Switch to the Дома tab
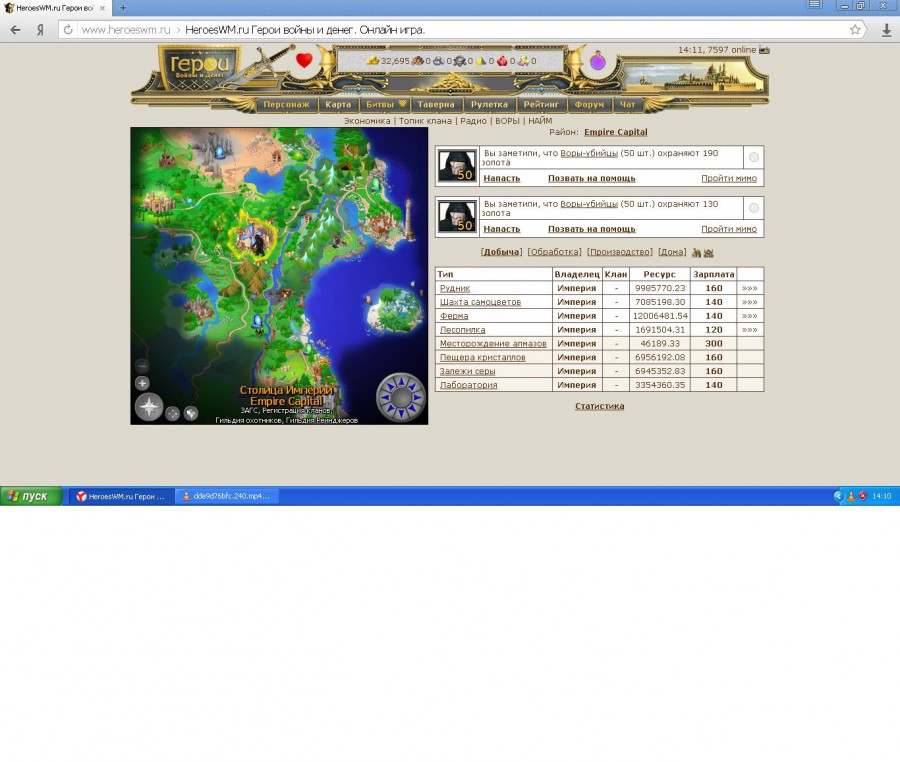This screenshot has width=900, height=762. tap(672, 252)
